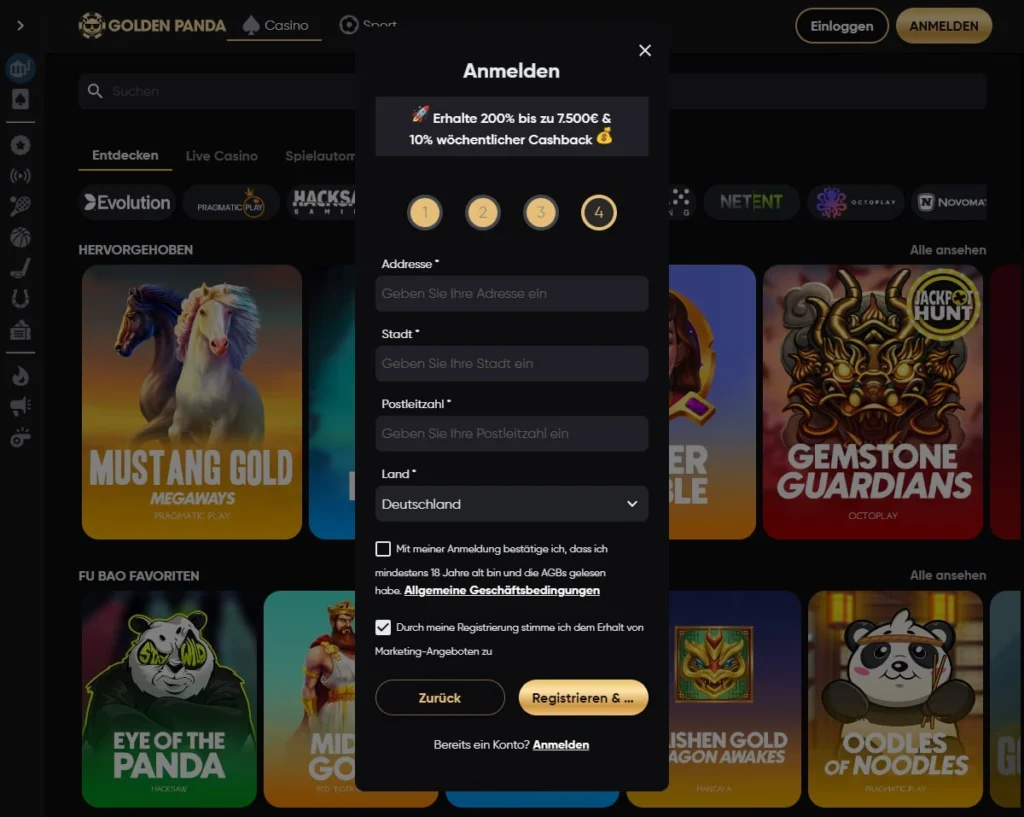Viewport: 1024px width, 817px height.
Task: Open the Land dropdown showing Deutschland
Action: pyautogui.click(x=511, y=504)
